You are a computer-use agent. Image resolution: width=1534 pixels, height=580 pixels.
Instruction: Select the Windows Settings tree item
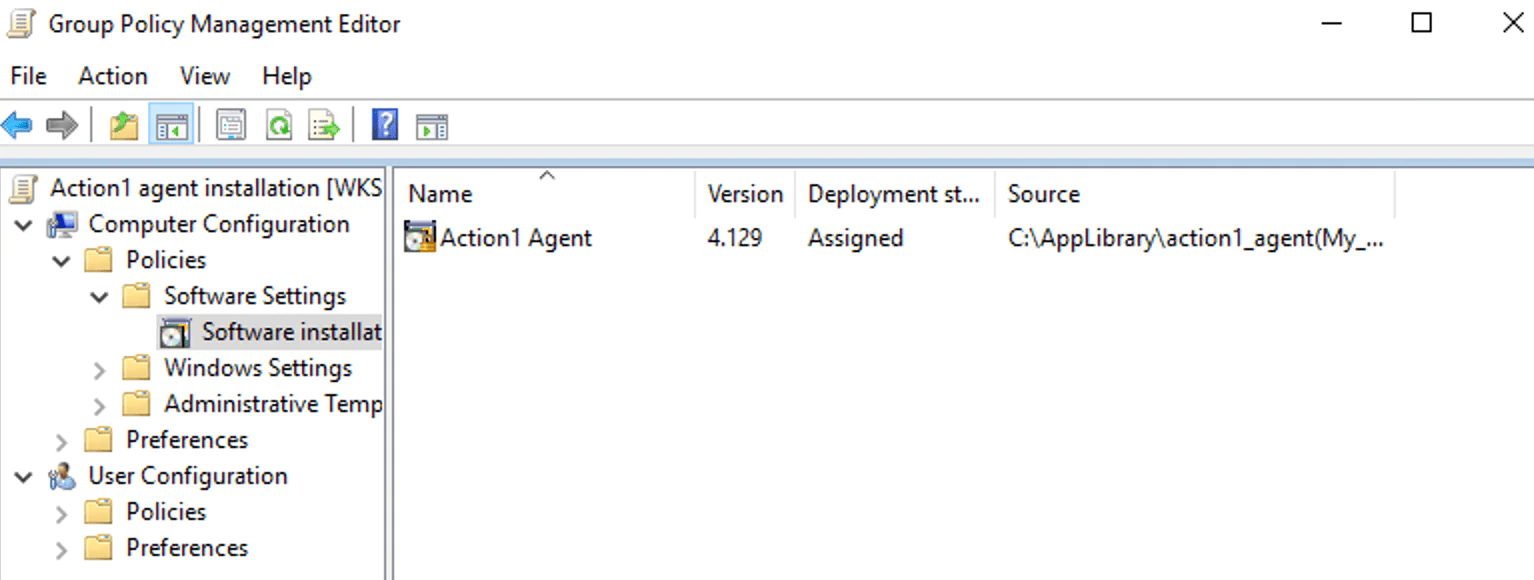[258, 368]
